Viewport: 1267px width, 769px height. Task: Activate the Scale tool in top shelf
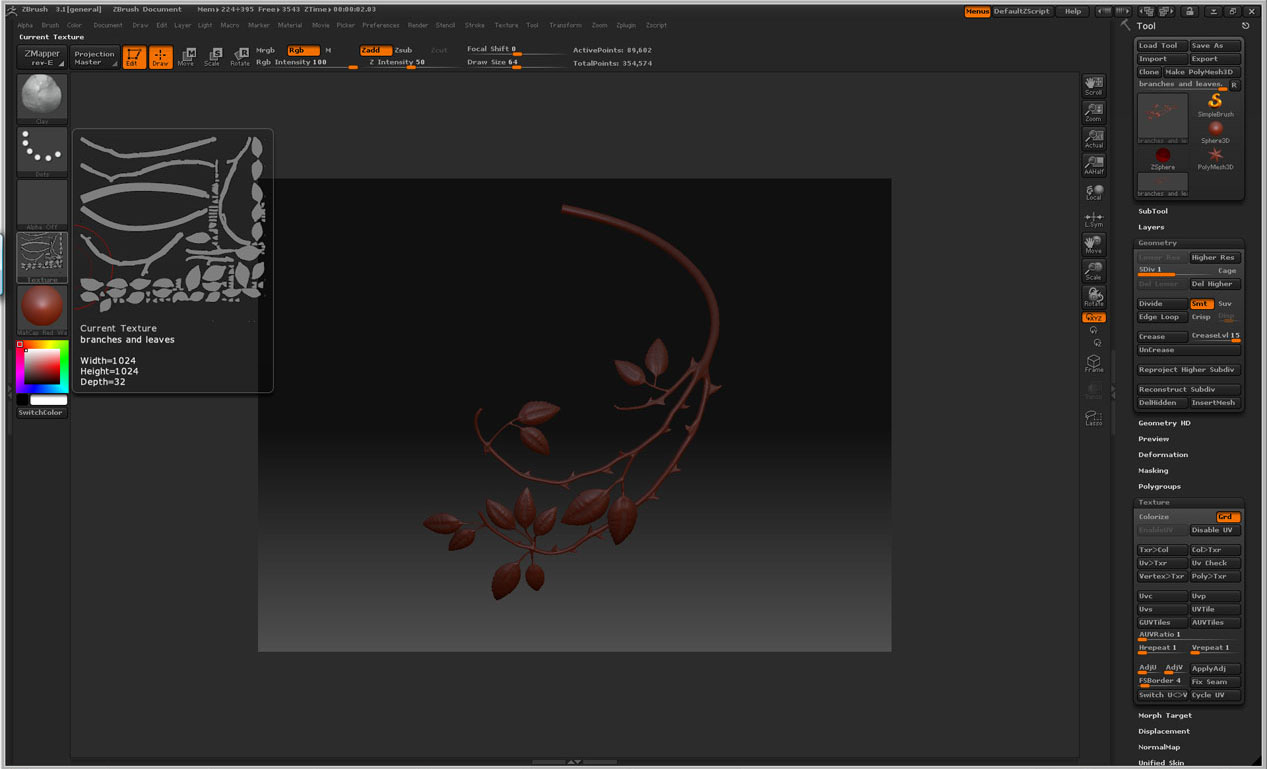tap(212, 57)
